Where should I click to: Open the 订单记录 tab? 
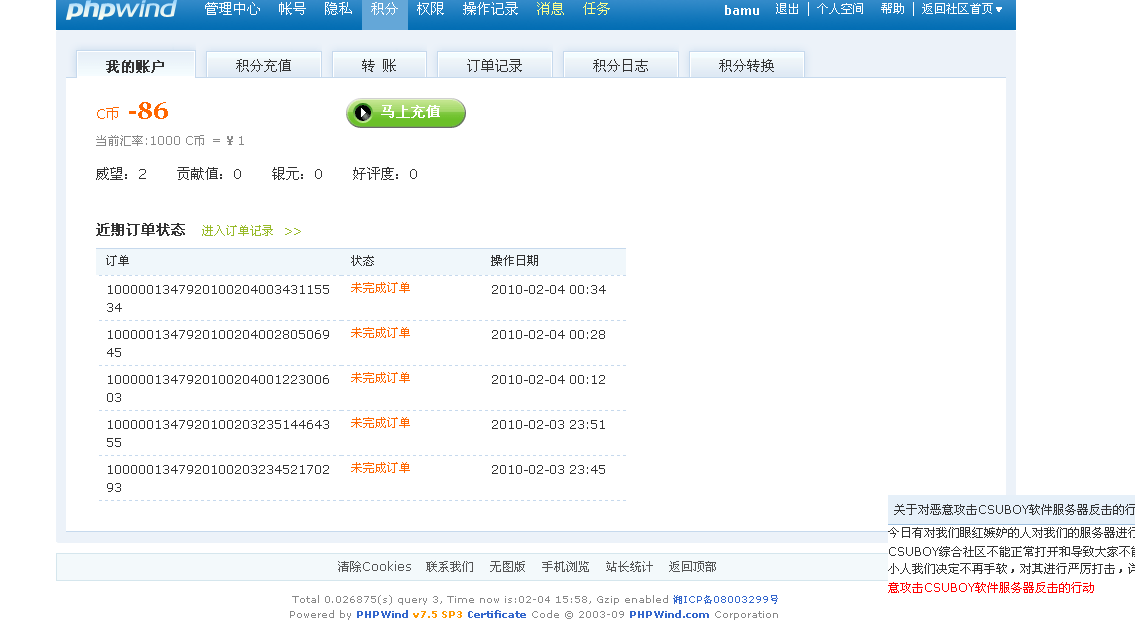[x=495, y=66]
